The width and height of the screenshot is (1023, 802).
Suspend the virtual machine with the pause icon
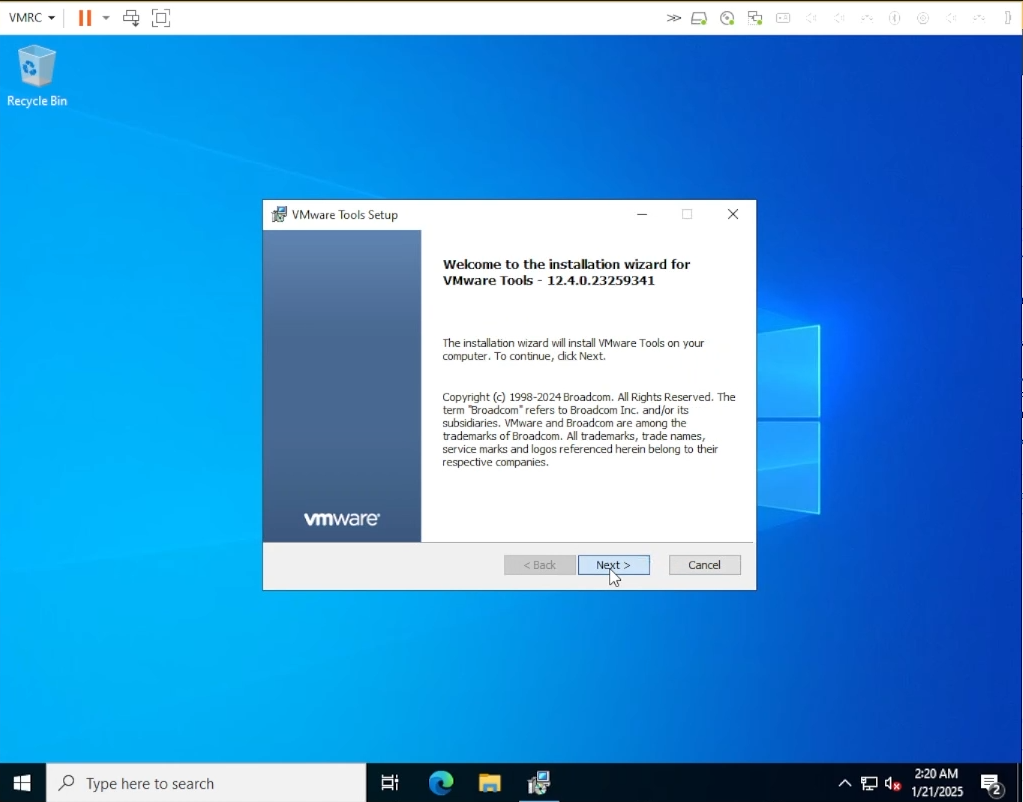coord(84,17)
